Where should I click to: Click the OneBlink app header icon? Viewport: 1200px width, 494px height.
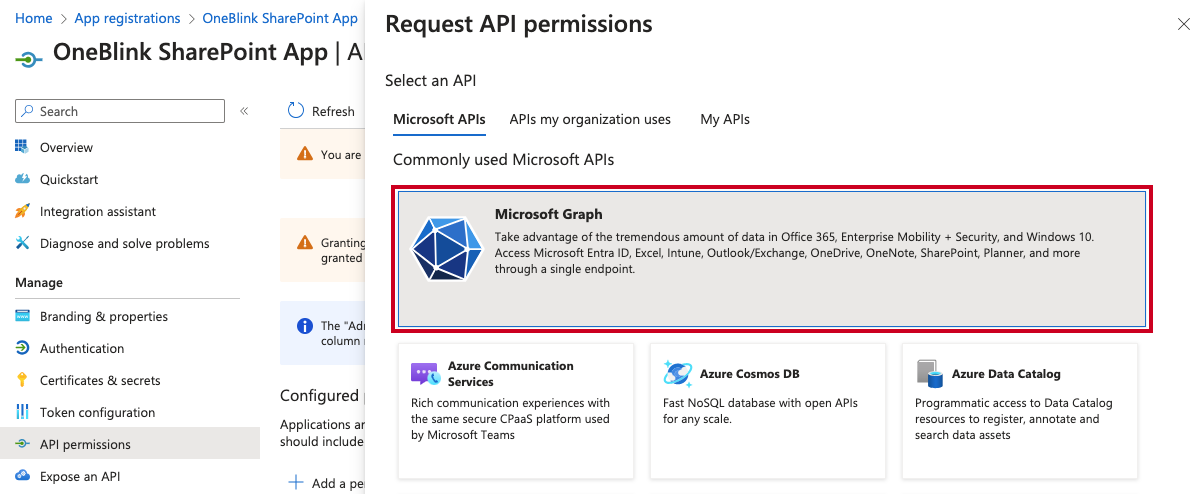(x=29, y=58)
